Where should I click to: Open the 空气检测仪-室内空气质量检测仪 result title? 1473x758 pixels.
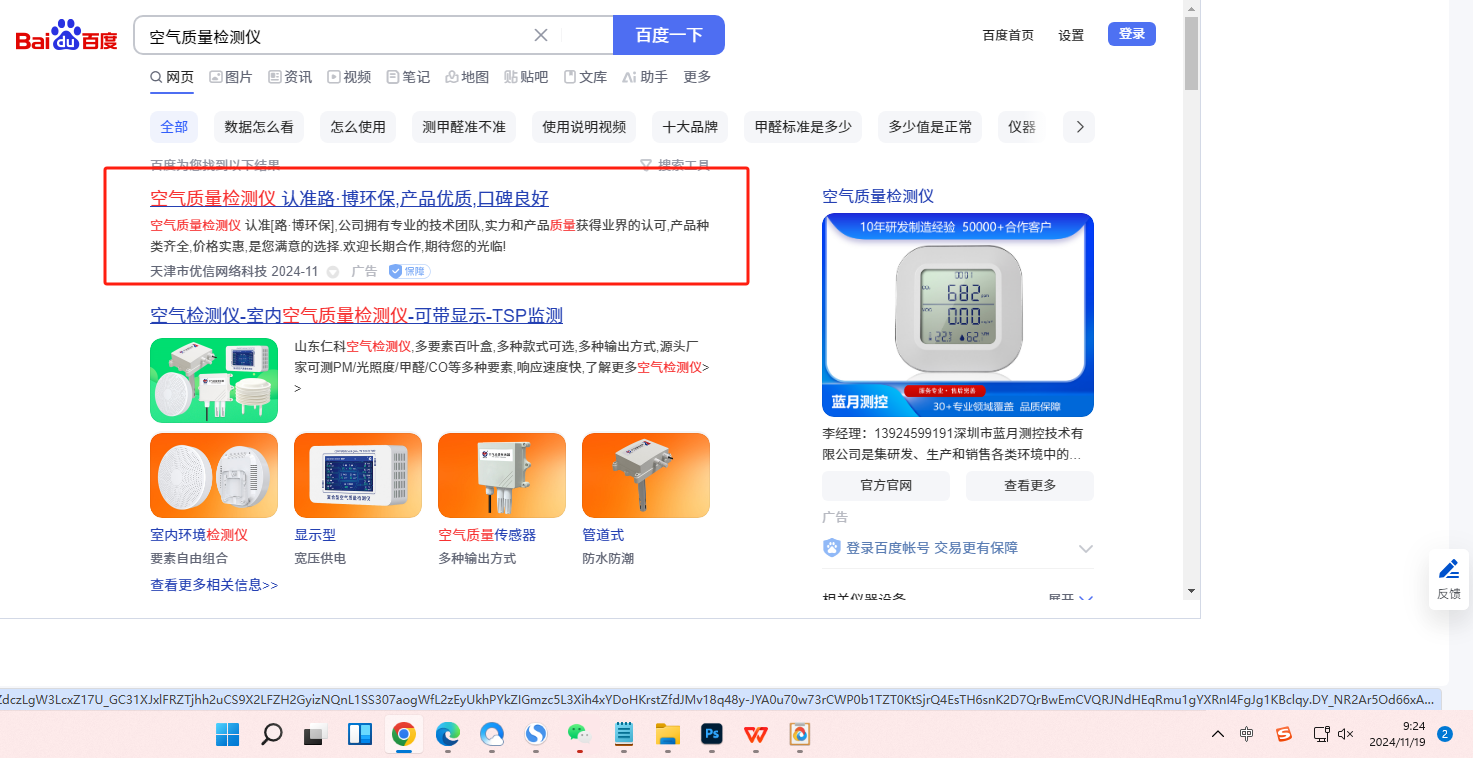pos(356,316)
